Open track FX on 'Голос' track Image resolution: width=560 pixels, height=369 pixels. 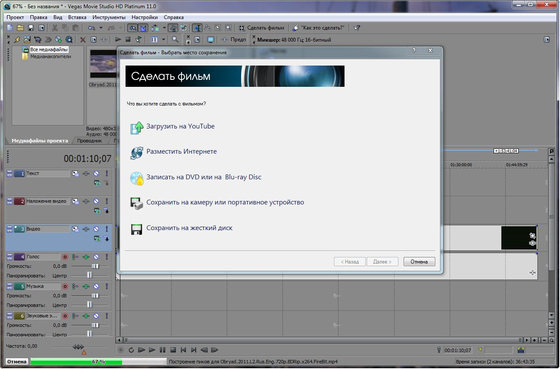[86, 257]
